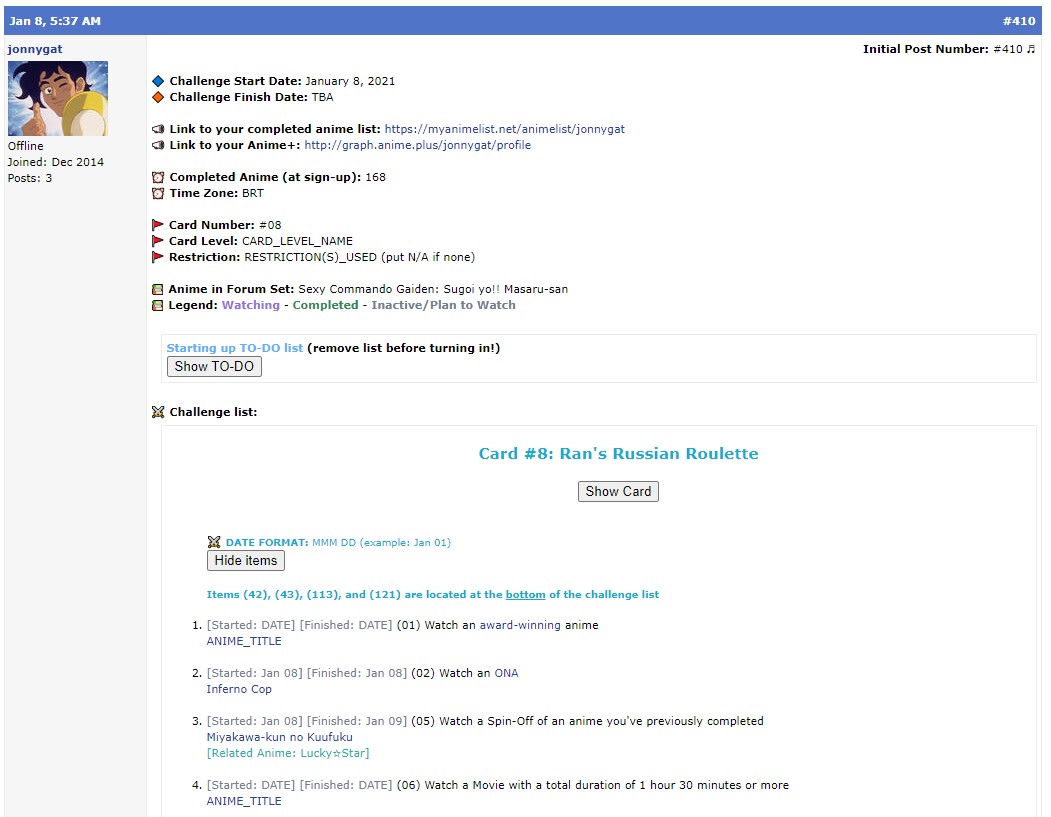This screenshot has height=817, width=1051.
Task: Click jonnygat's avatar picture
Action: (x=57, y=97)
